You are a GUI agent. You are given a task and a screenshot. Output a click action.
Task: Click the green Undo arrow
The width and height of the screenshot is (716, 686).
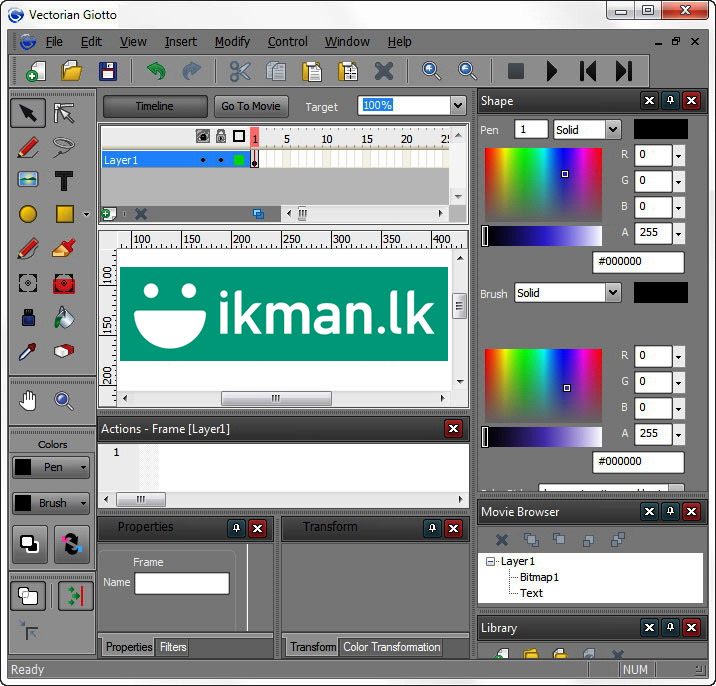pyautogui.click(x=156, y=71)
